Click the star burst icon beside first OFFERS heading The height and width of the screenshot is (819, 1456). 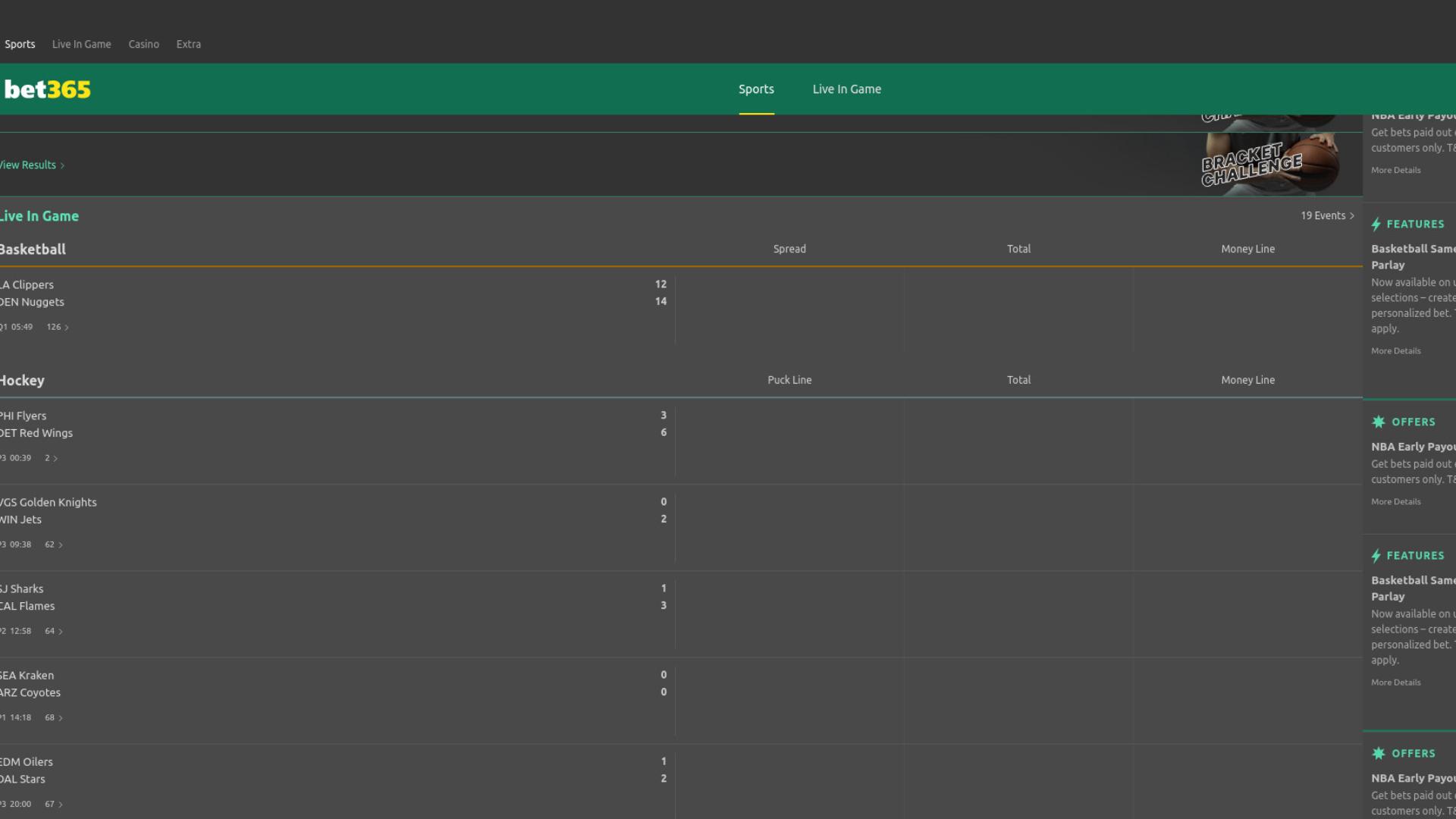point(1379,422)
